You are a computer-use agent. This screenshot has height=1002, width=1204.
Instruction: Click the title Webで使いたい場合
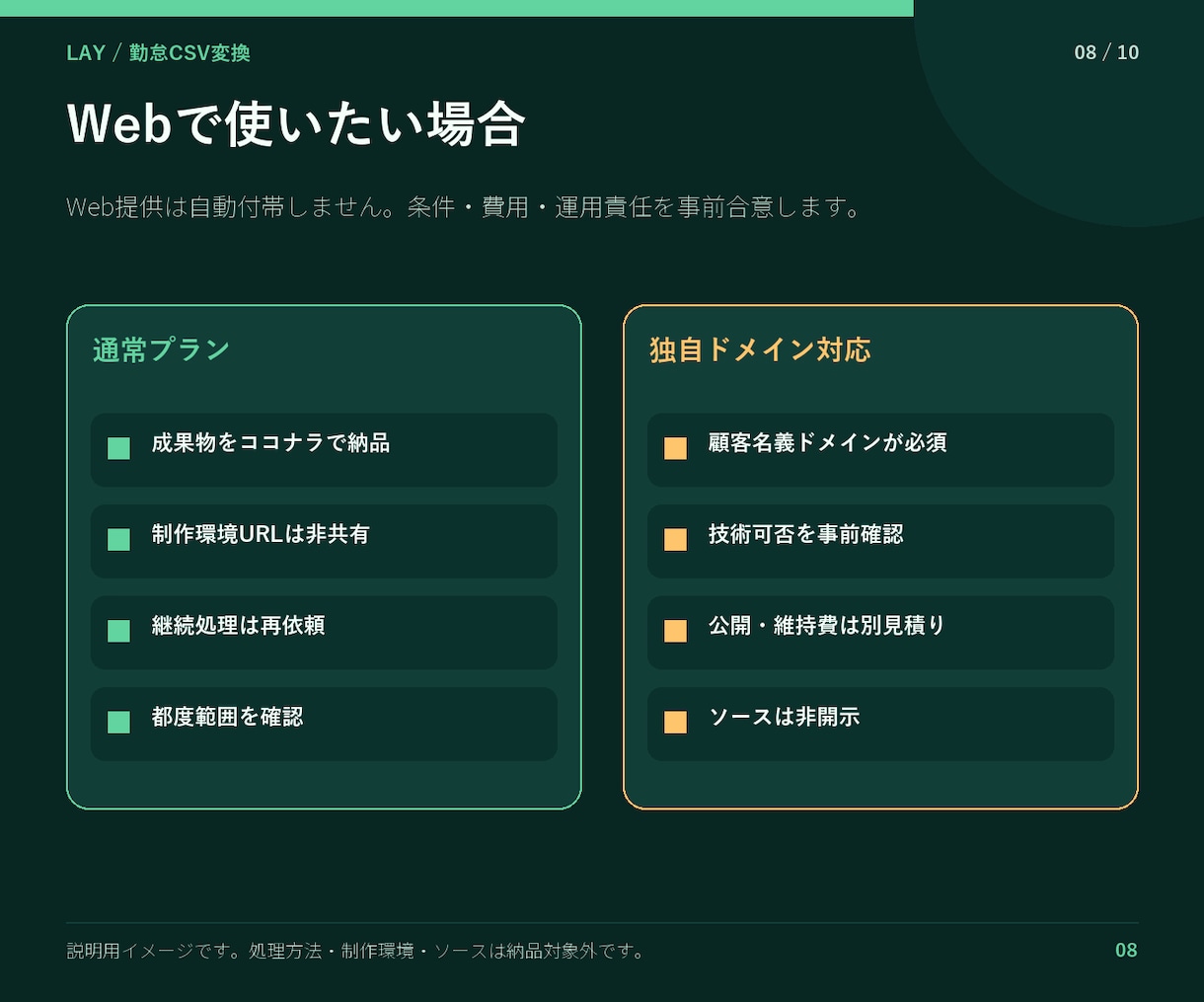click(296, 123)
